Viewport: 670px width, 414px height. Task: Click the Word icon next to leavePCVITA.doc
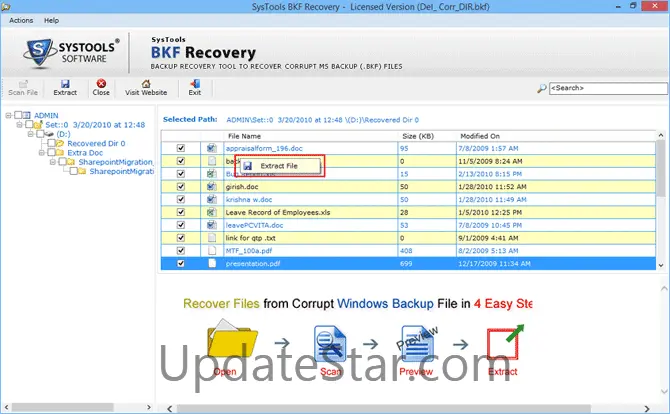tap(212, 225)
